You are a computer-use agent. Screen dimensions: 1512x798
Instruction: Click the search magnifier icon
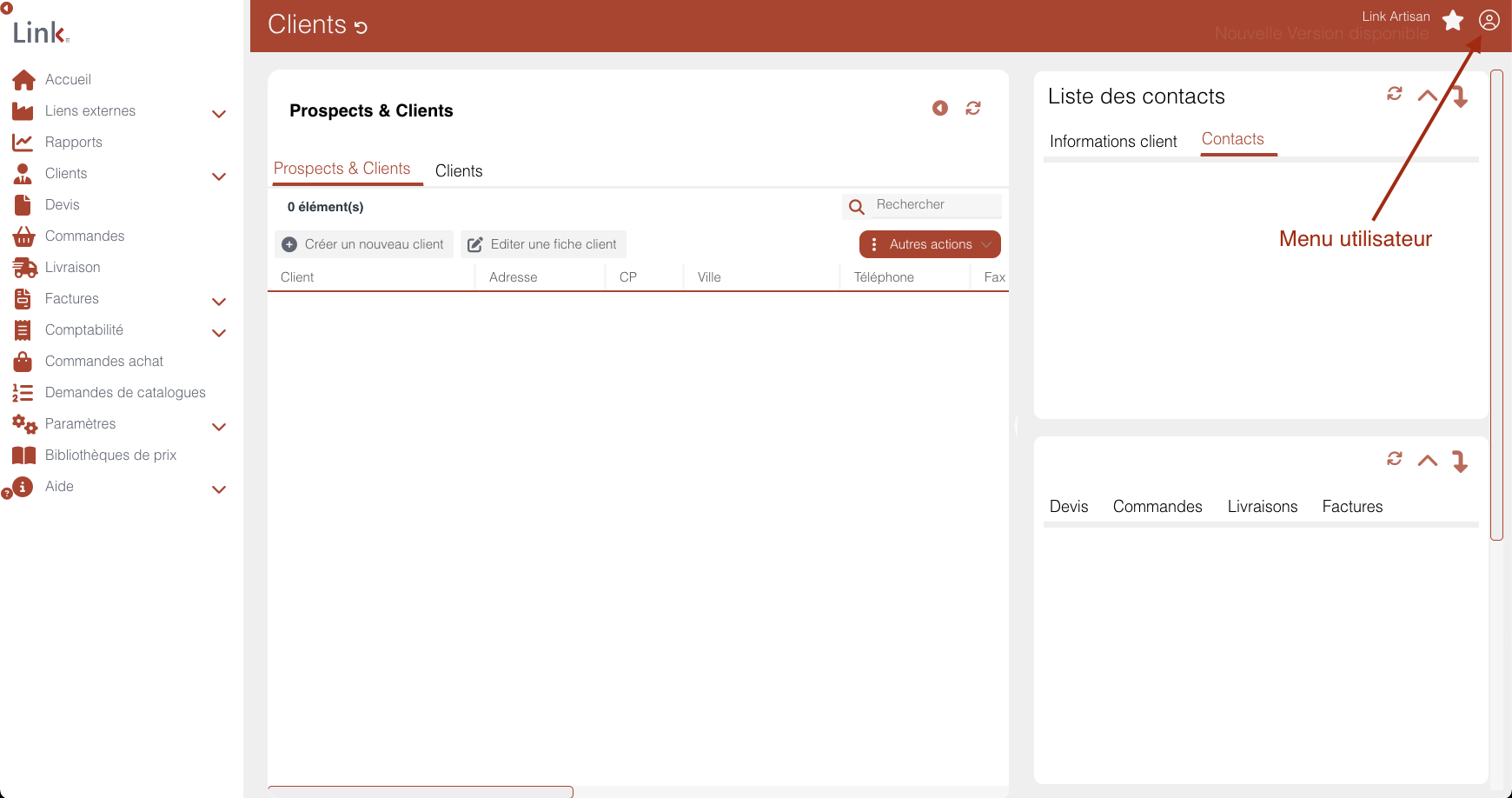857,207
